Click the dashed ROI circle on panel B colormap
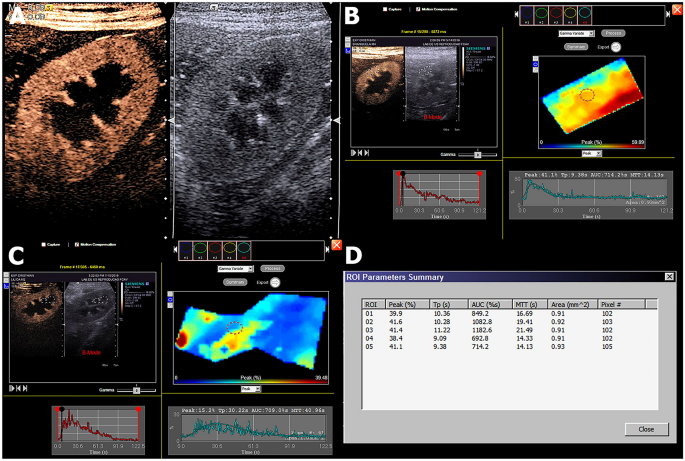This screenshot has width=685, height=461. [589, 95]
